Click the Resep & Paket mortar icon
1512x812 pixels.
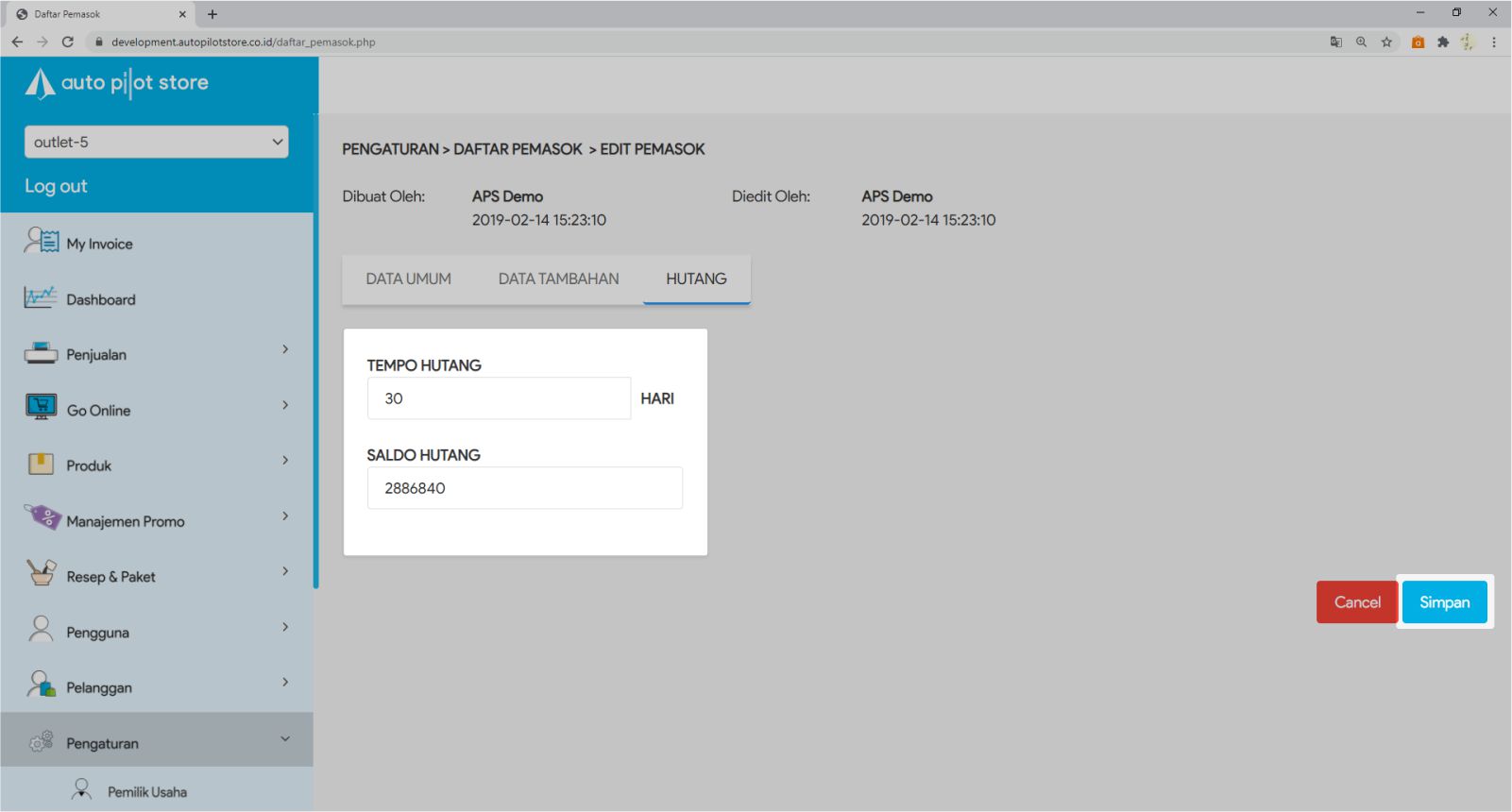point(42,574)
